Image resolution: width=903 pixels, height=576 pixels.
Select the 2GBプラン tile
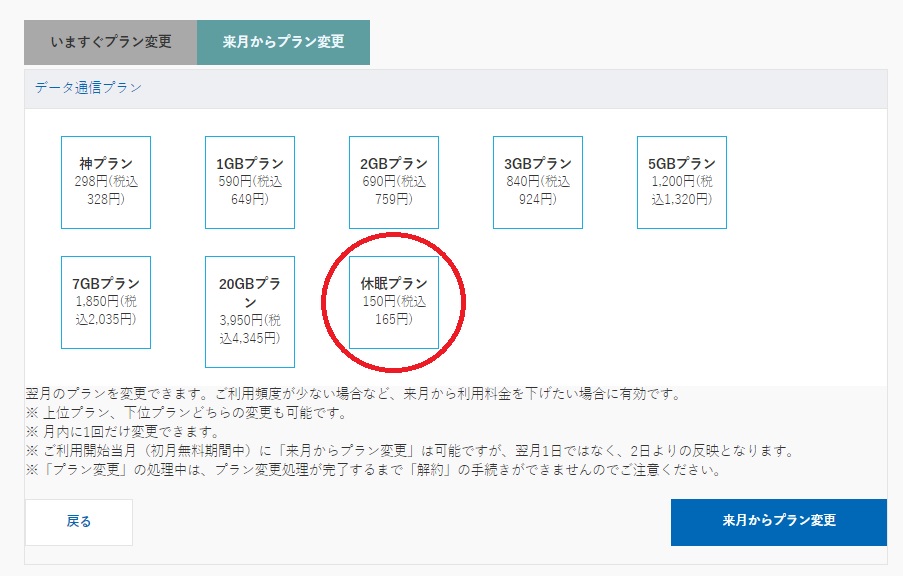[x=394, y=182]
